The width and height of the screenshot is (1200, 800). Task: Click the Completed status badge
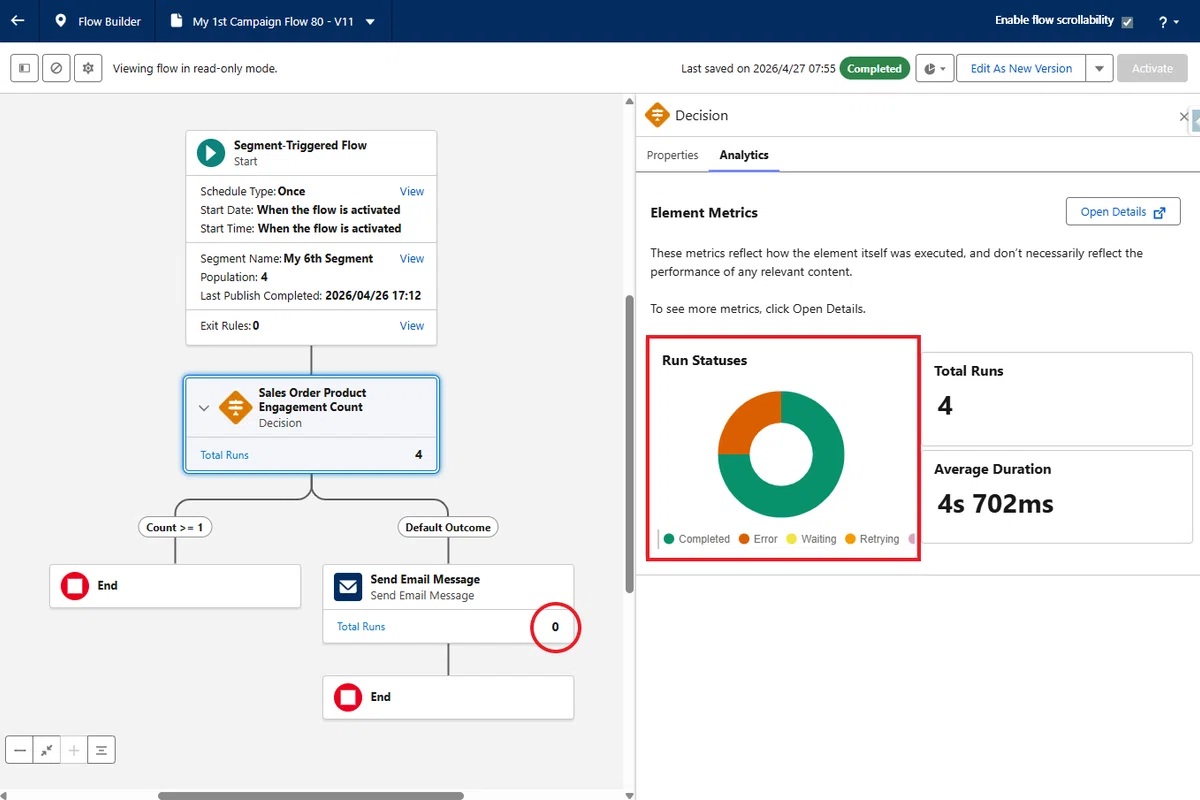coord(875,68)
